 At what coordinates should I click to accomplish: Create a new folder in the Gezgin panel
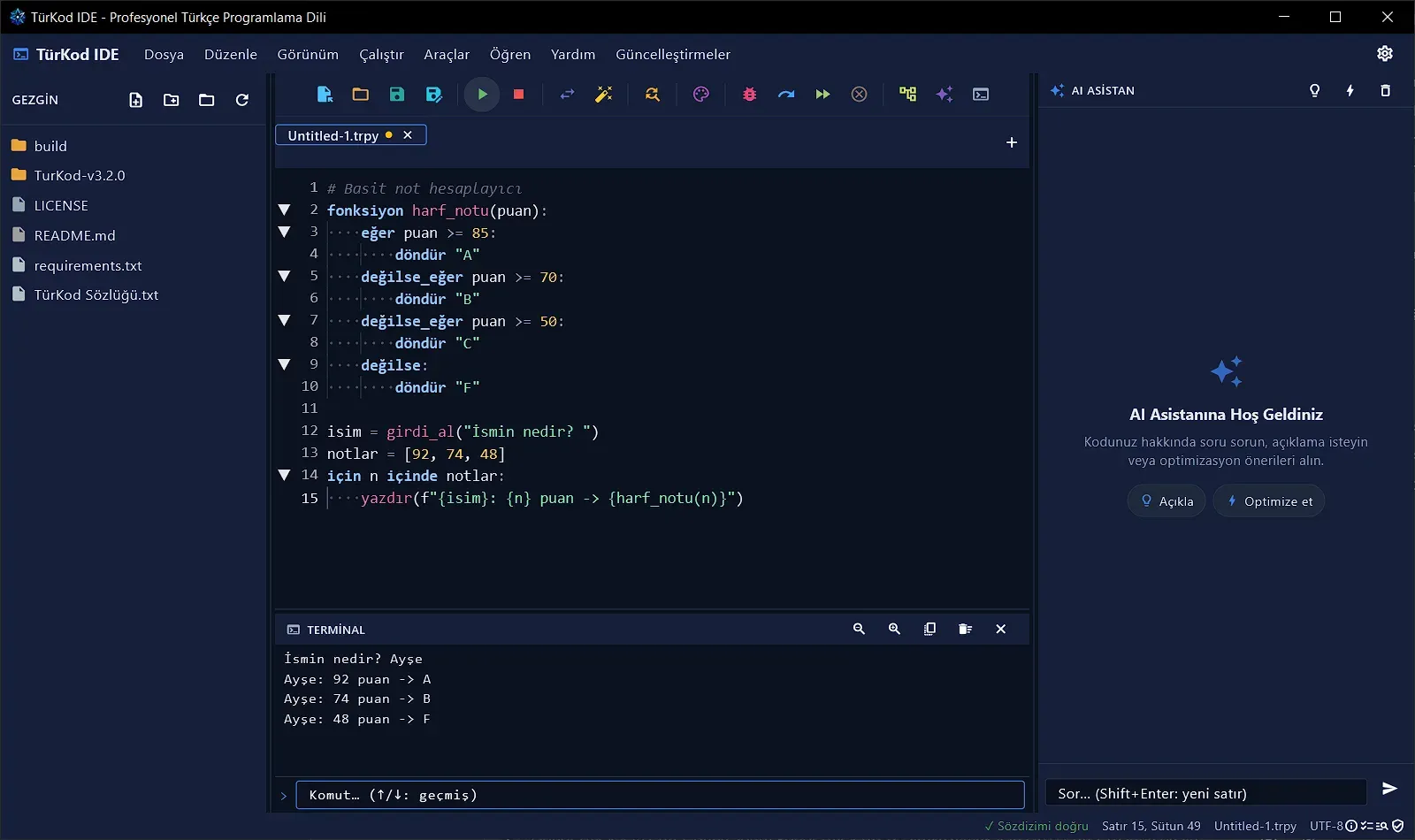point(172,100)
